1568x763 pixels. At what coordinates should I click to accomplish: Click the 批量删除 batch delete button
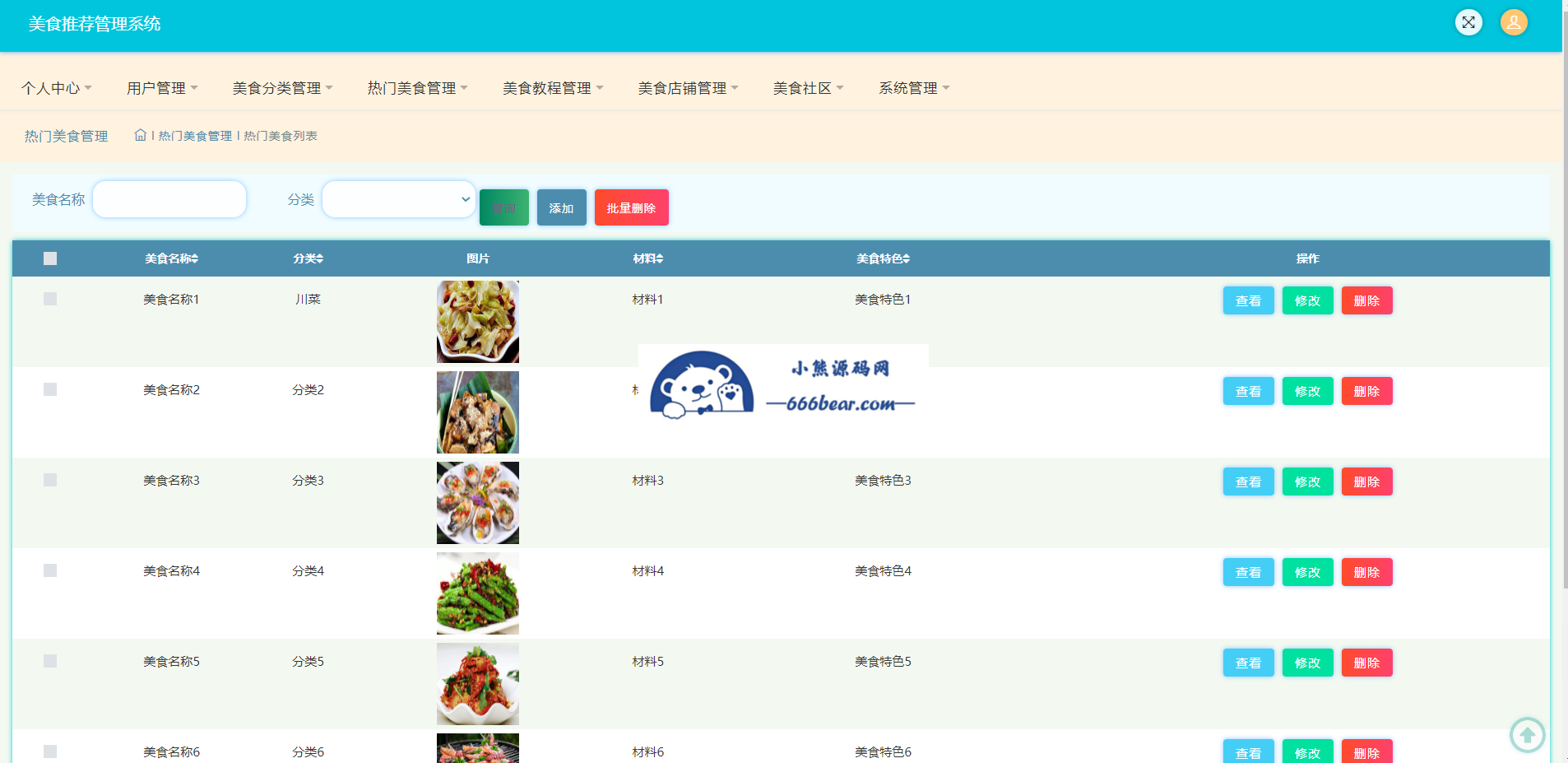(x=632, y=207)
